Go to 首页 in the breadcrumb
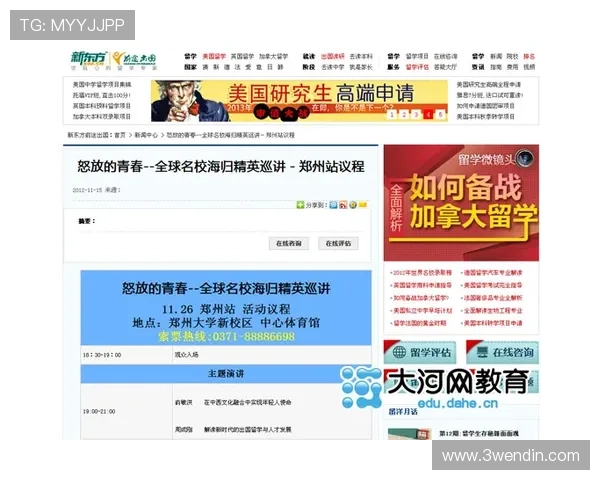This screenshot has width=600, height=480. click(120, 135)
